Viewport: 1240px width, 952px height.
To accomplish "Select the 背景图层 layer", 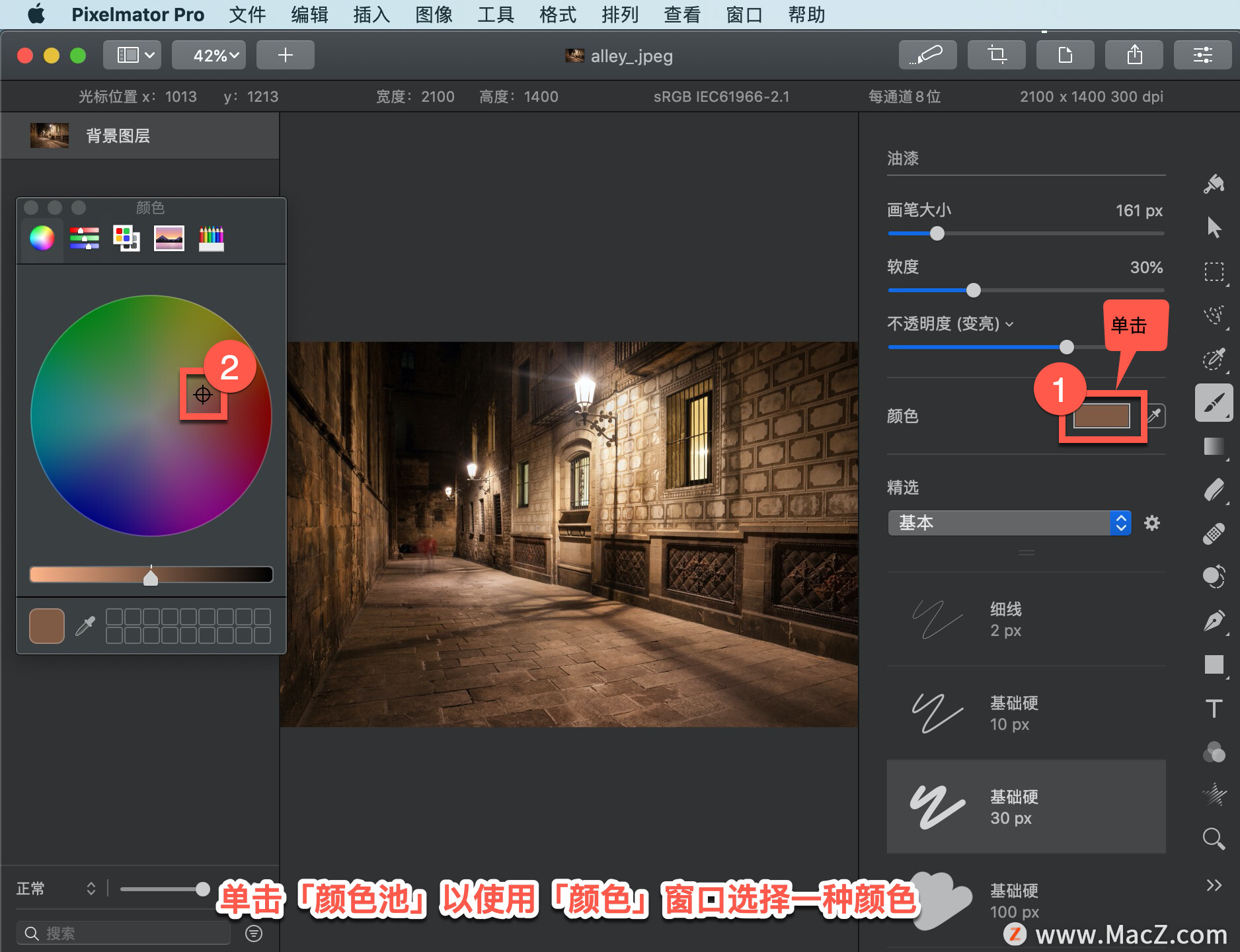I will click(x=140, y=136).
